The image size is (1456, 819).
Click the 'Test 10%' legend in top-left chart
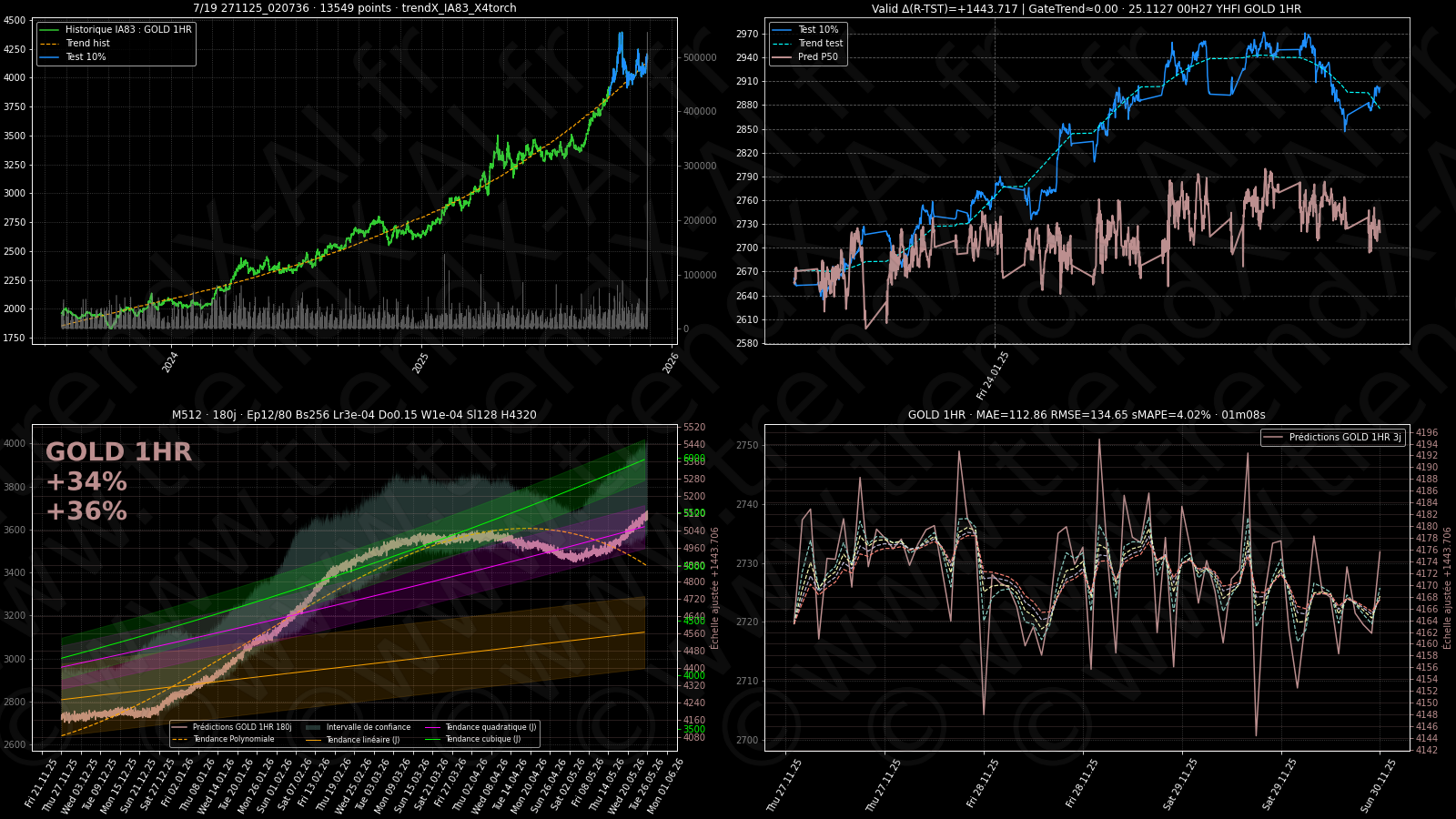[x=86, y=56]
